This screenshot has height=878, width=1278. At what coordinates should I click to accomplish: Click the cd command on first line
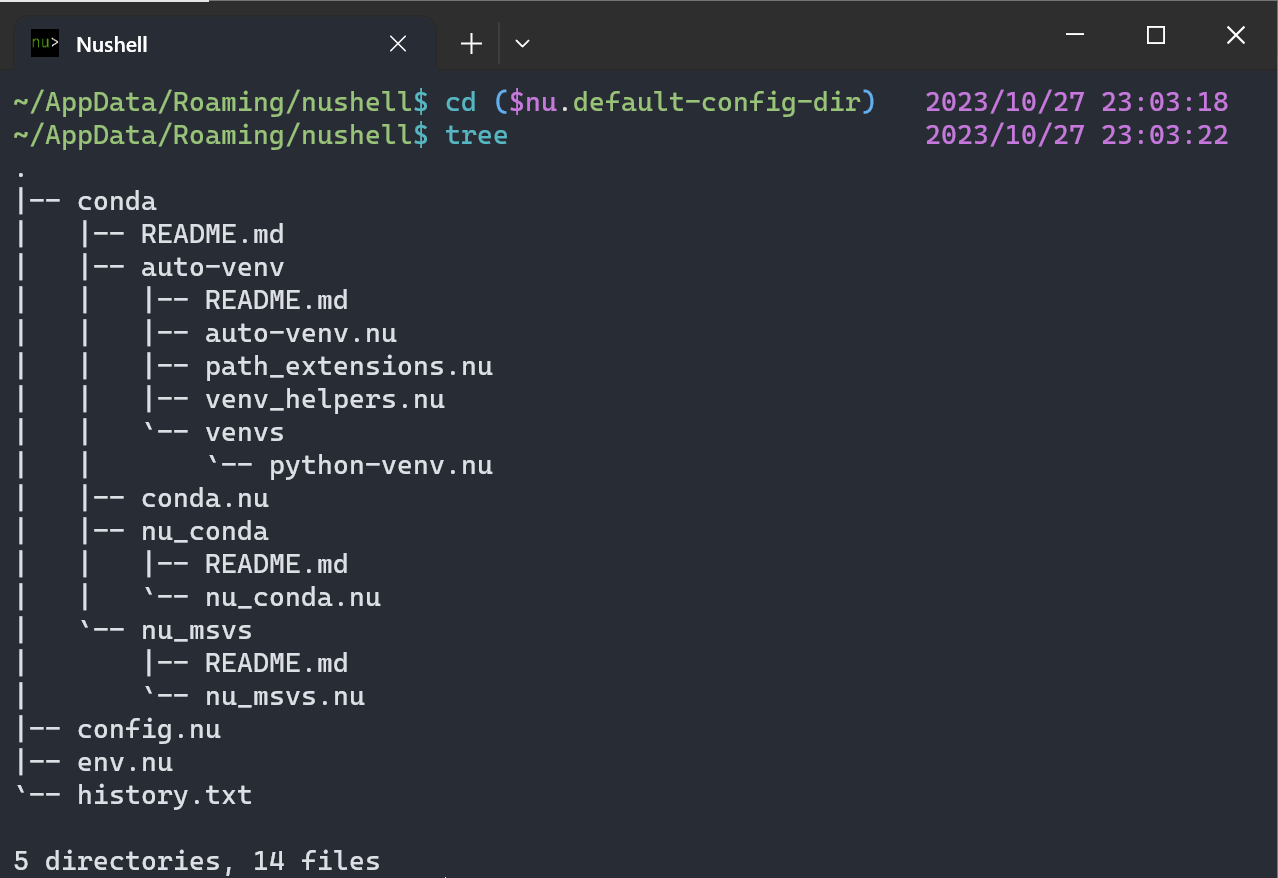(461, 101)
